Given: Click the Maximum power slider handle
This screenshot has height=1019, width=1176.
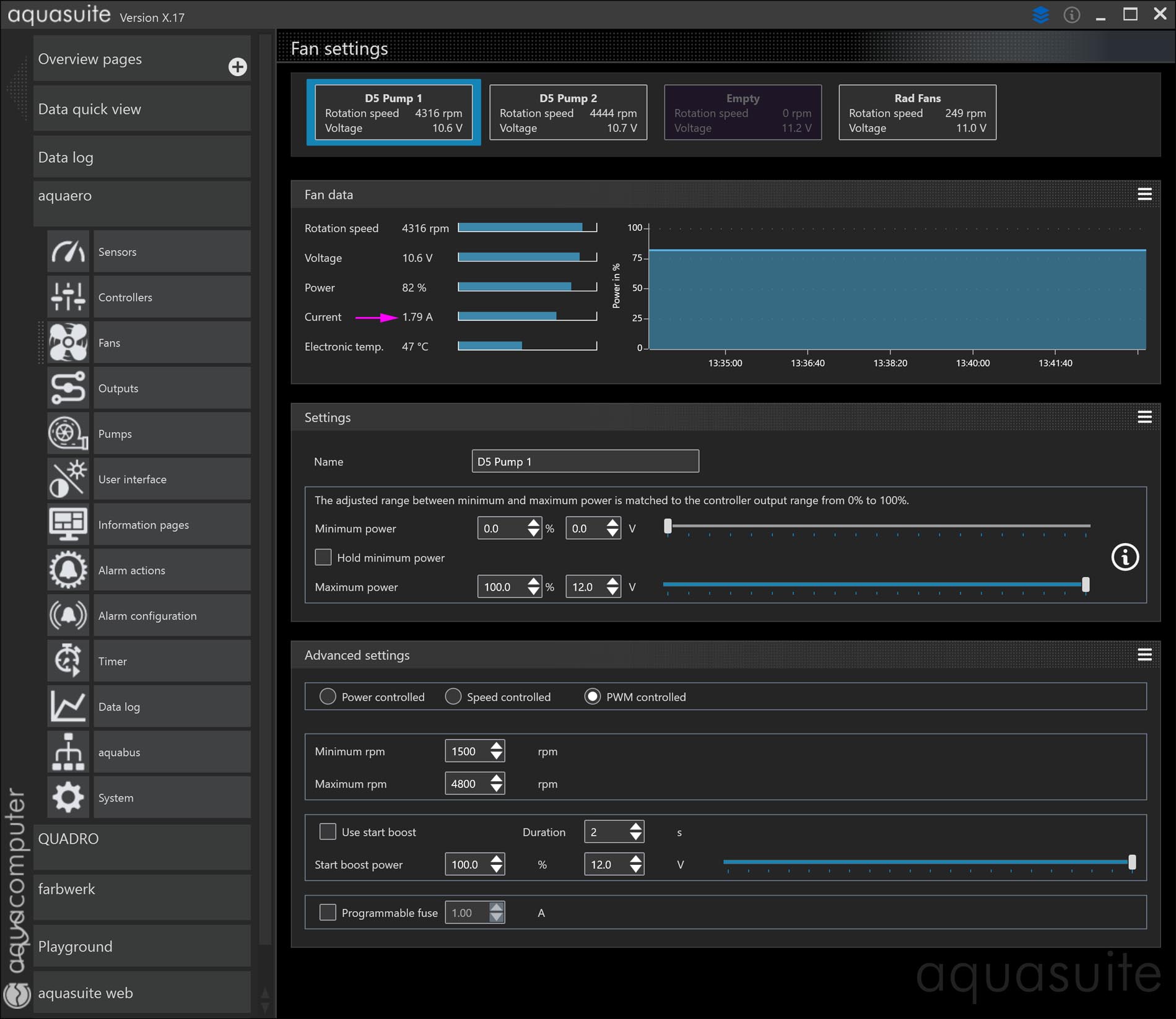Looking at the screenshot, I should click(x=1085, y=585).
